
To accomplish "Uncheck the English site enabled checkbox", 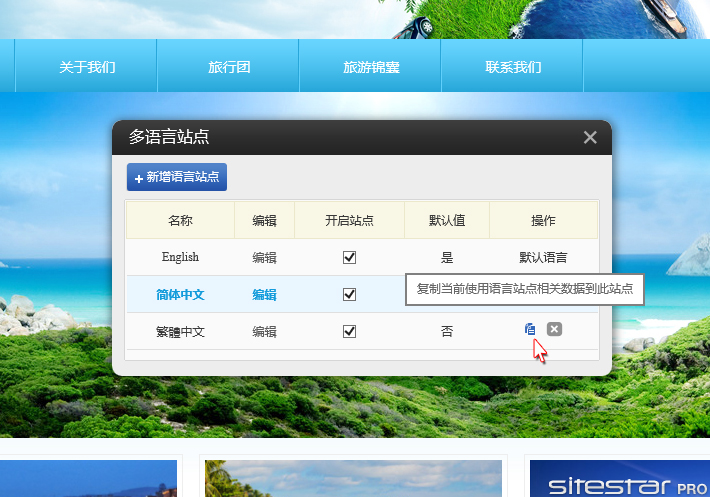I will tap(349, 258).
